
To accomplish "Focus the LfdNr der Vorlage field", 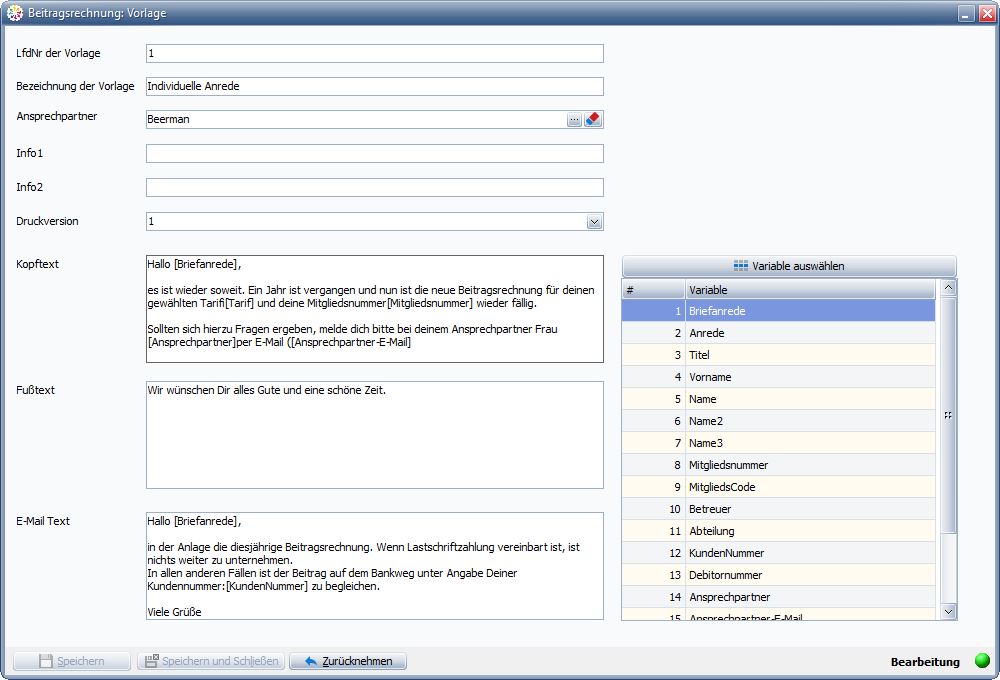I will click(x=374, y=54).
